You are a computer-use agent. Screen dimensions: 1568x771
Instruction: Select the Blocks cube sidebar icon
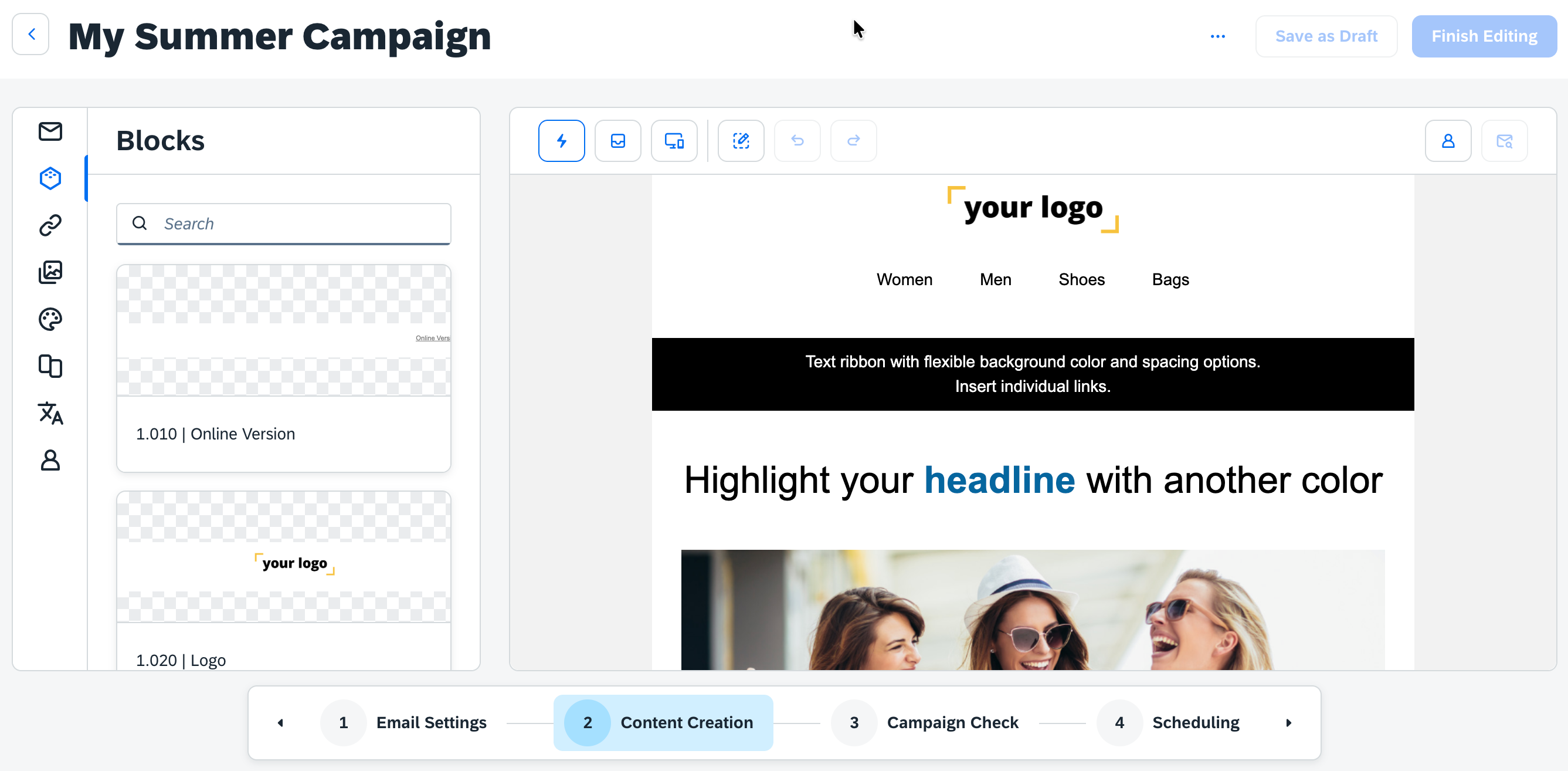pos(50,178)
